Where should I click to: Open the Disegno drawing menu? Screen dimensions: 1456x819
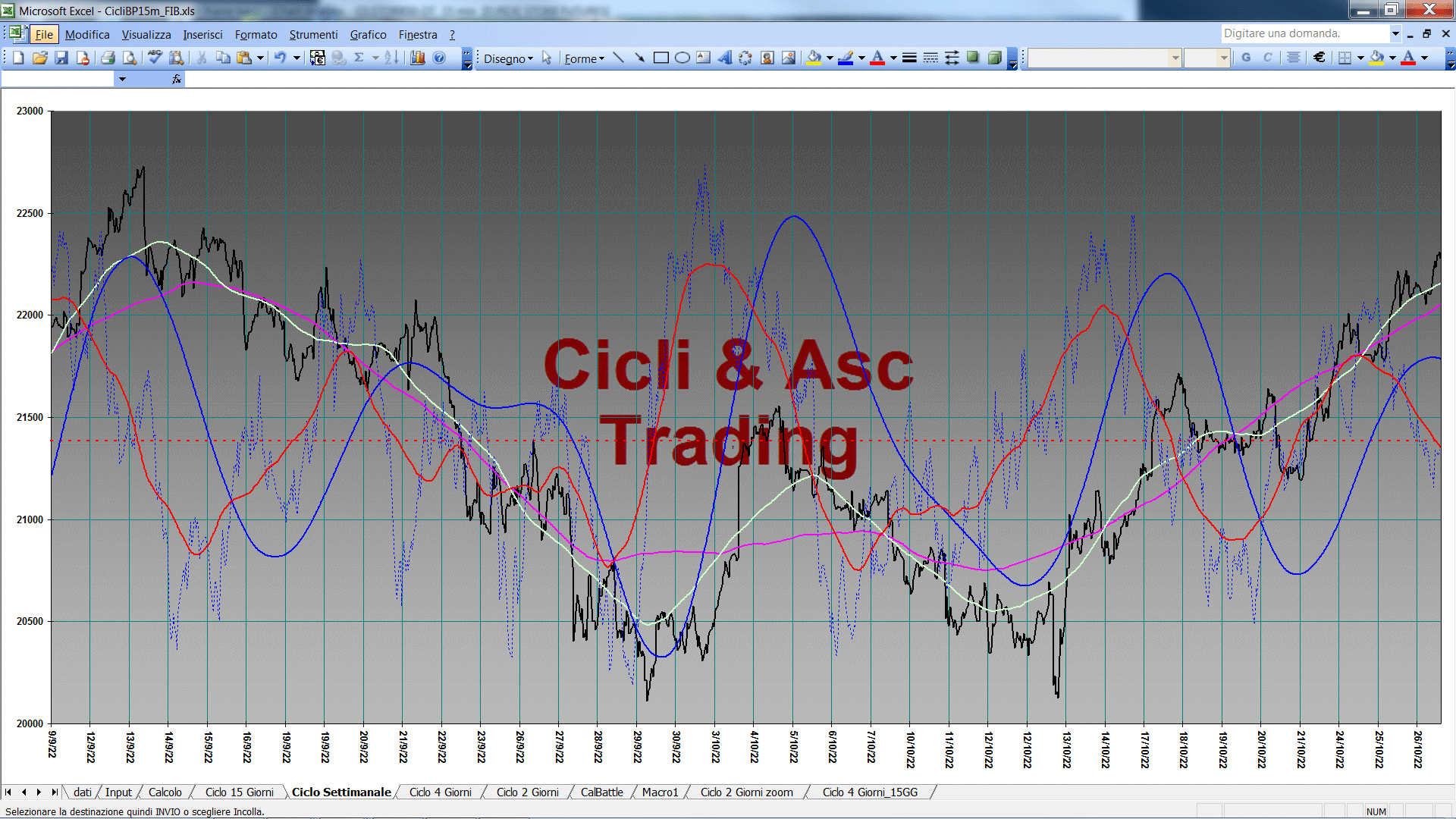coord(508,58)
